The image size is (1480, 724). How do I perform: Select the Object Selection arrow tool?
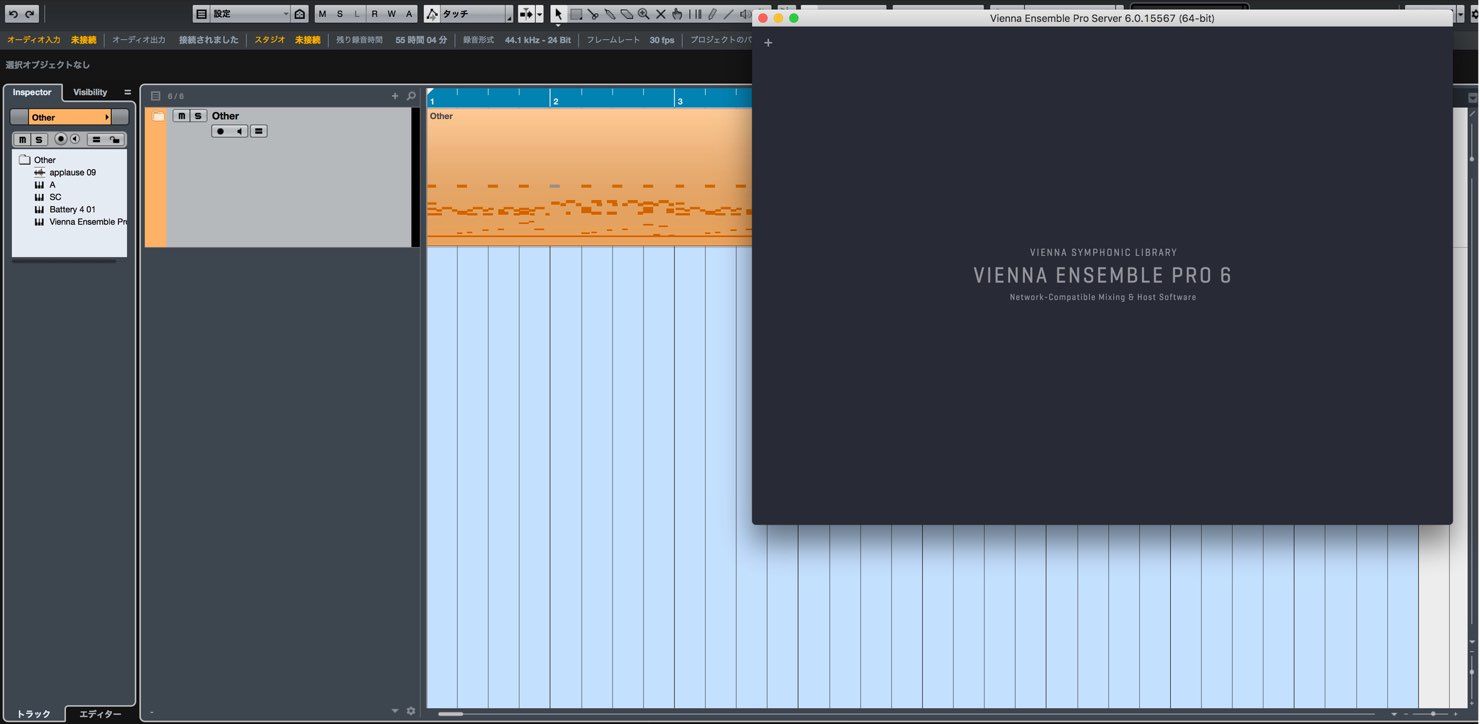point(559,14)
